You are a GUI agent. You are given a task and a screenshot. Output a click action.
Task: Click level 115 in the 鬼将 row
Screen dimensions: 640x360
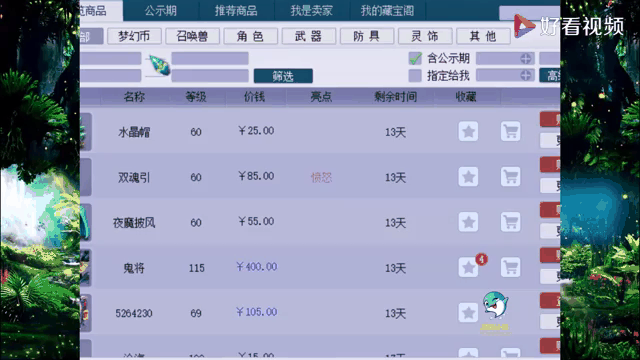click(x=196, y=268)
